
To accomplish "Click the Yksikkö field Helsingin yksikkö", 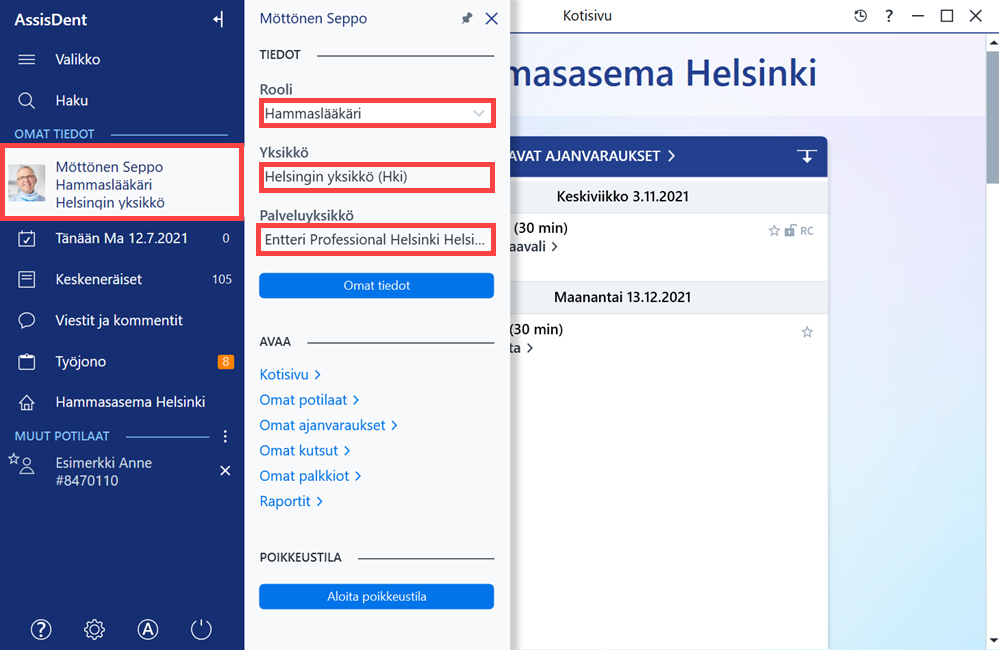I will coord(377,177).
